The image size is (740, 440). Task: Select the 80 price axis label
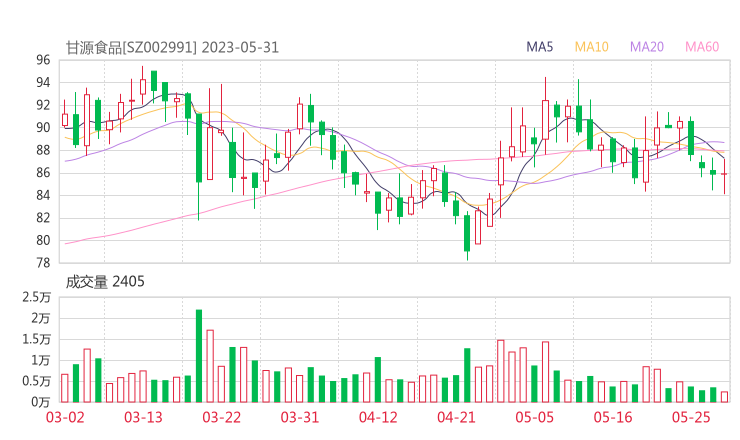point(43,240)
